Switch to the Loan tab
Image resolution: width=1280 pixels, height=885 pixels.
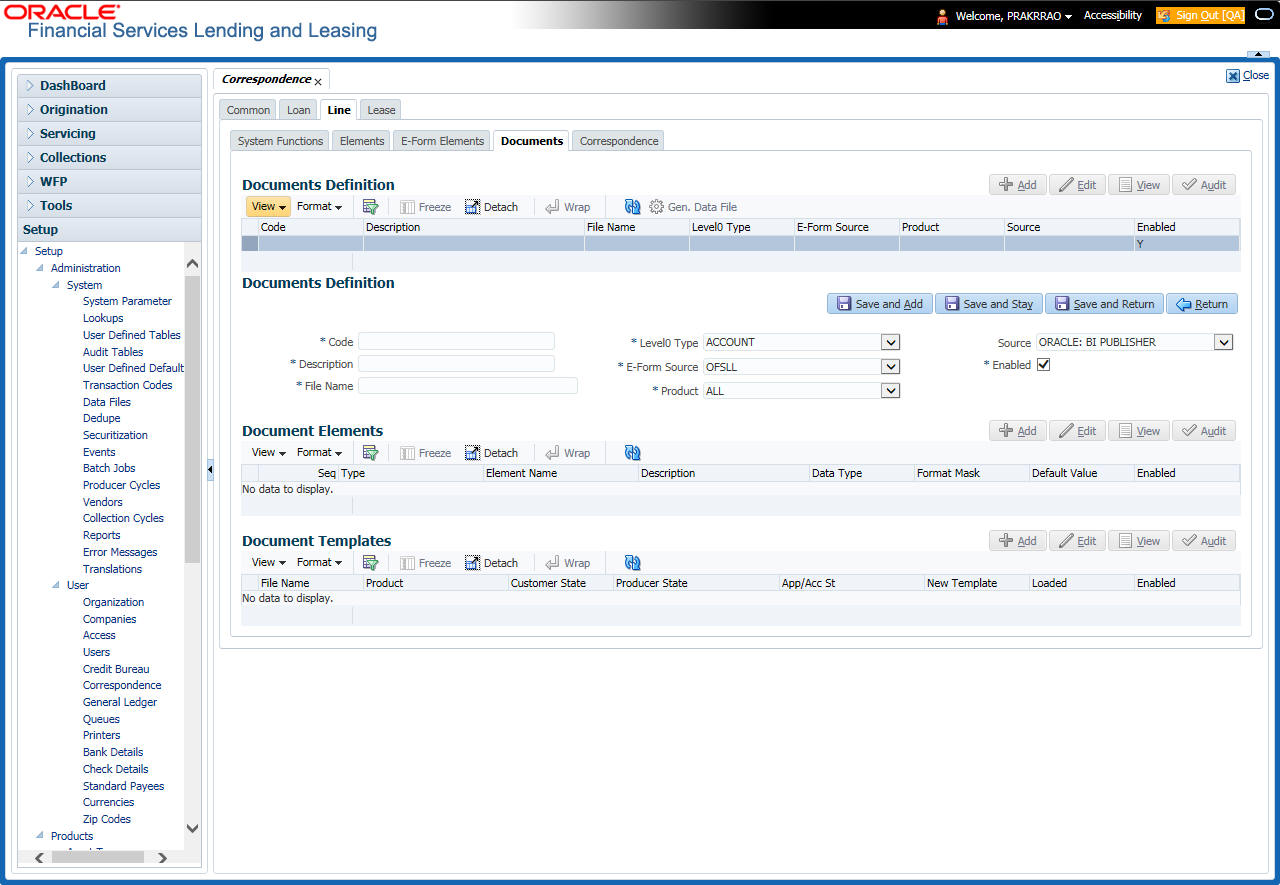click(x=299, y=110)
